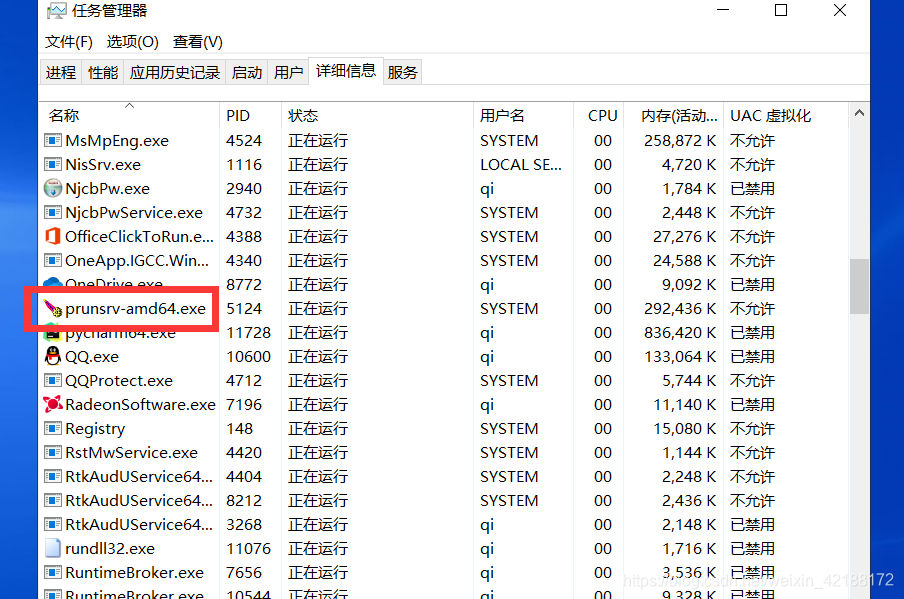Sort by the 用户名 column header
The width and height of the screenshot is (904, 599).
pos(523,115)
